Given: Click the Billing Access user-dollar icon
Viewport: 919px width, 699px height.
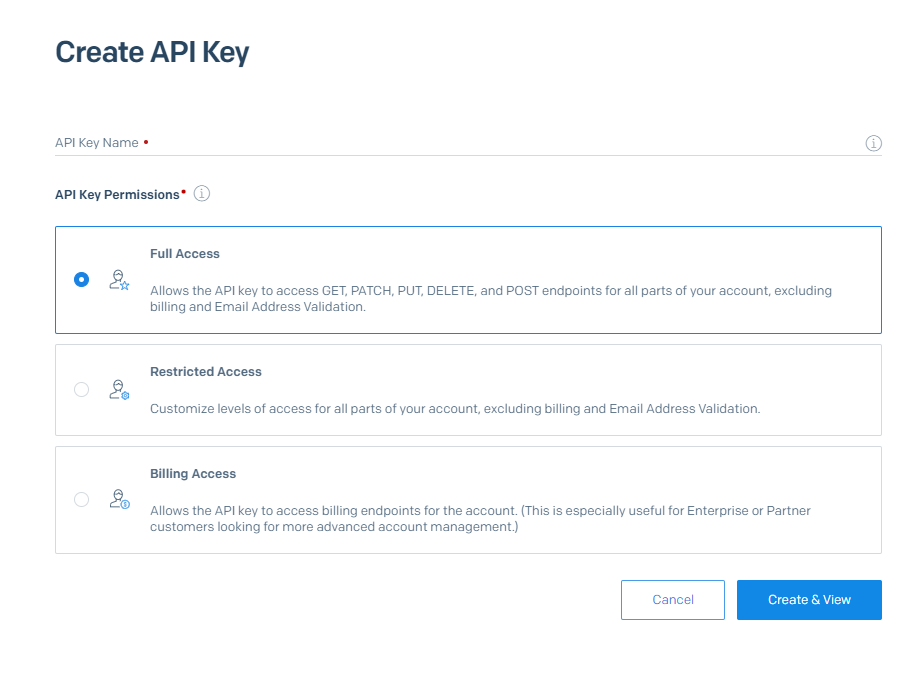Looking at the screenshot, I should [119, 500].
